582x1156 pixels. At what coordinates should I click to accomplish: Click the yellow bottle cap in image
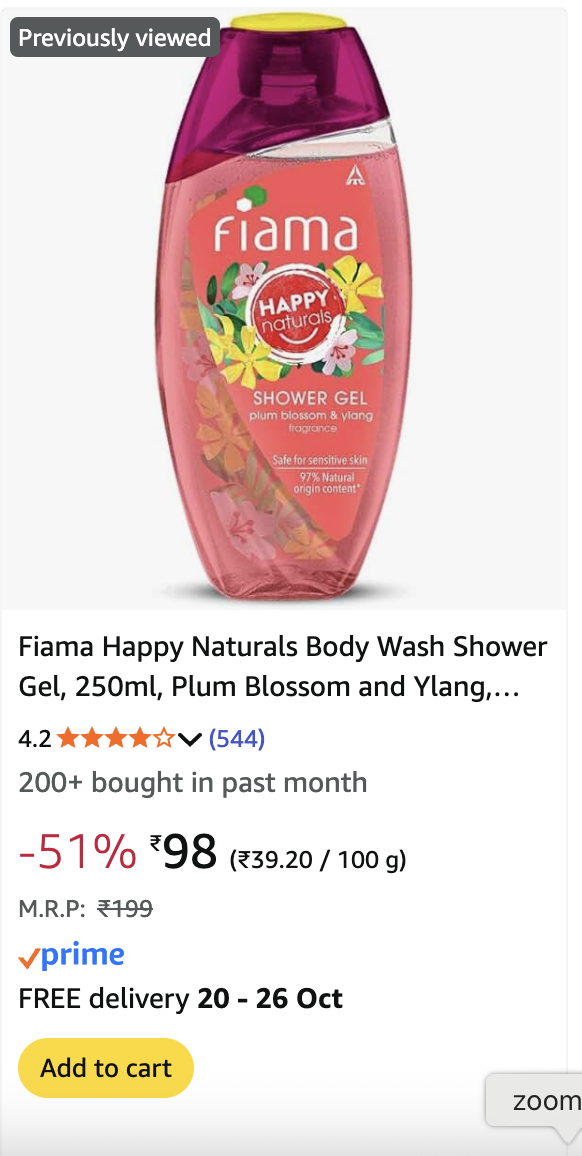click(287, 21)
